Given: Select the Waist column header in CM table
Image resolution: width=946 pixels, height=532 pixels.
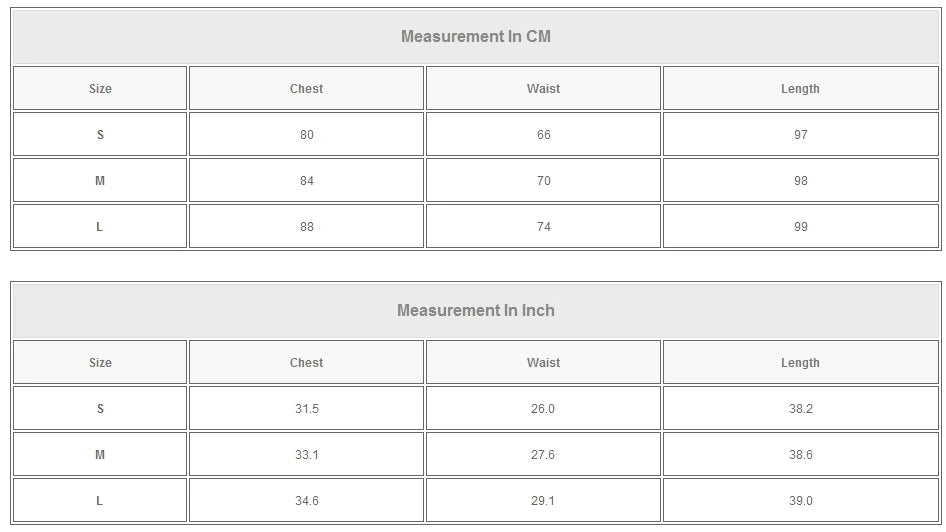Looking at the screenshot, I should (543, 89).
